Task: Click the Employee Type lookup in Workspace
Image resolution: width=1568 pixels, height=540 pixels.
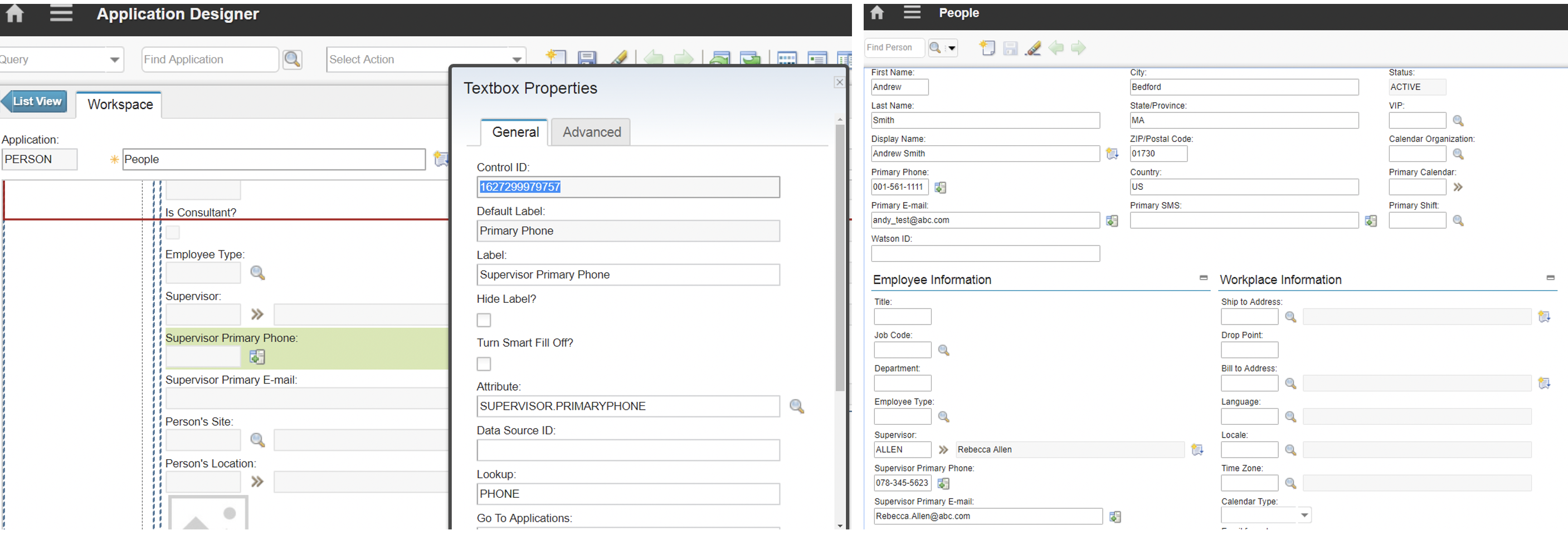Action: [x=257, y=273]
